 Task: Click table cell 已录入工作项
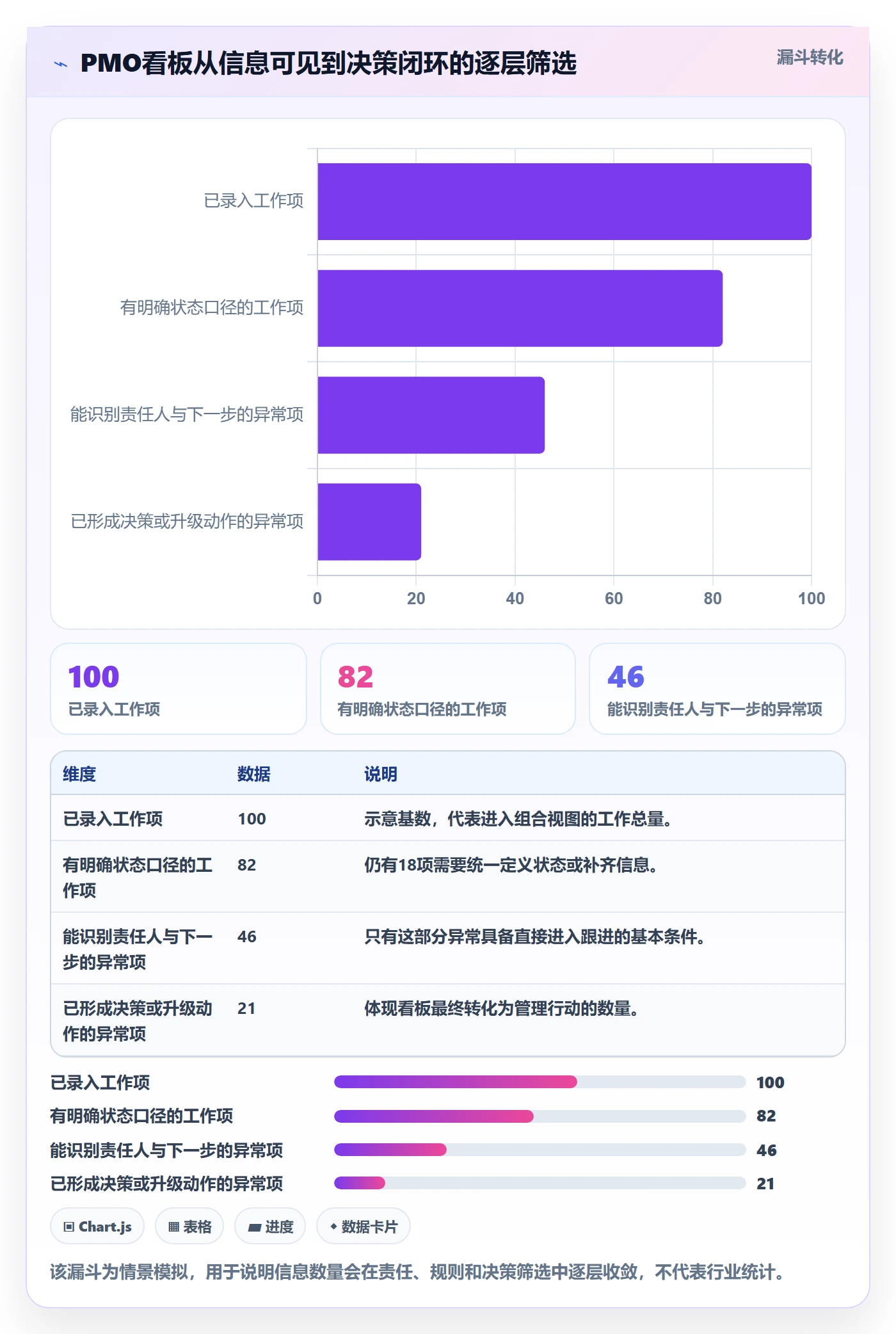[x=113, y=819]
